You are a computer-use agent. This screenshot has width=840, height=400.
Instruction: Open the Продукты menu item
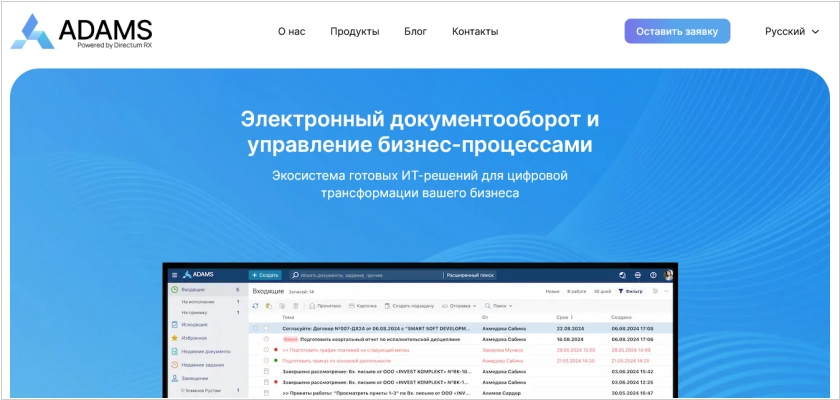coord(354,31)
